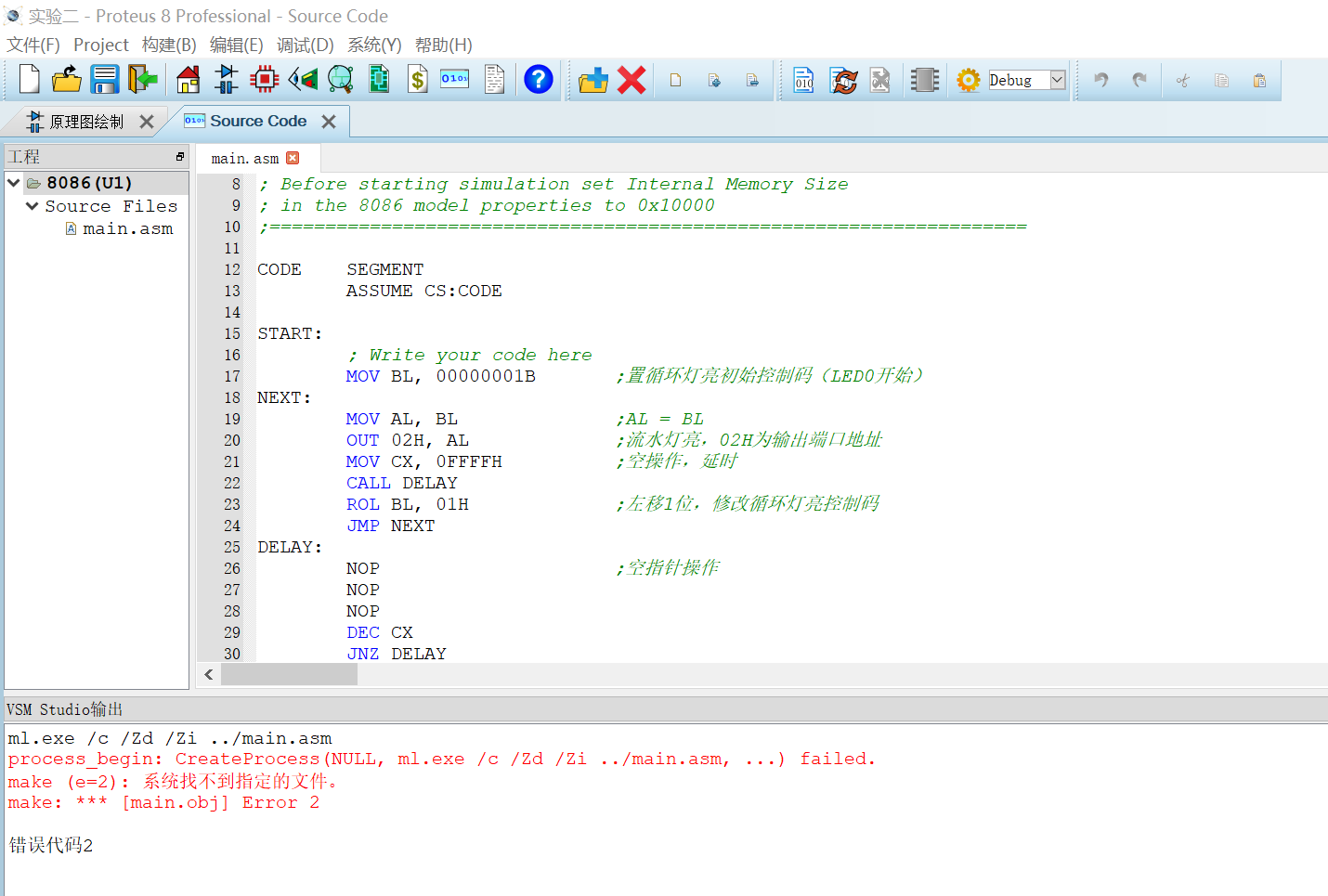The image size is (1328, 896).
Task: Remove project with the red X icon
Action: (631, 80)
